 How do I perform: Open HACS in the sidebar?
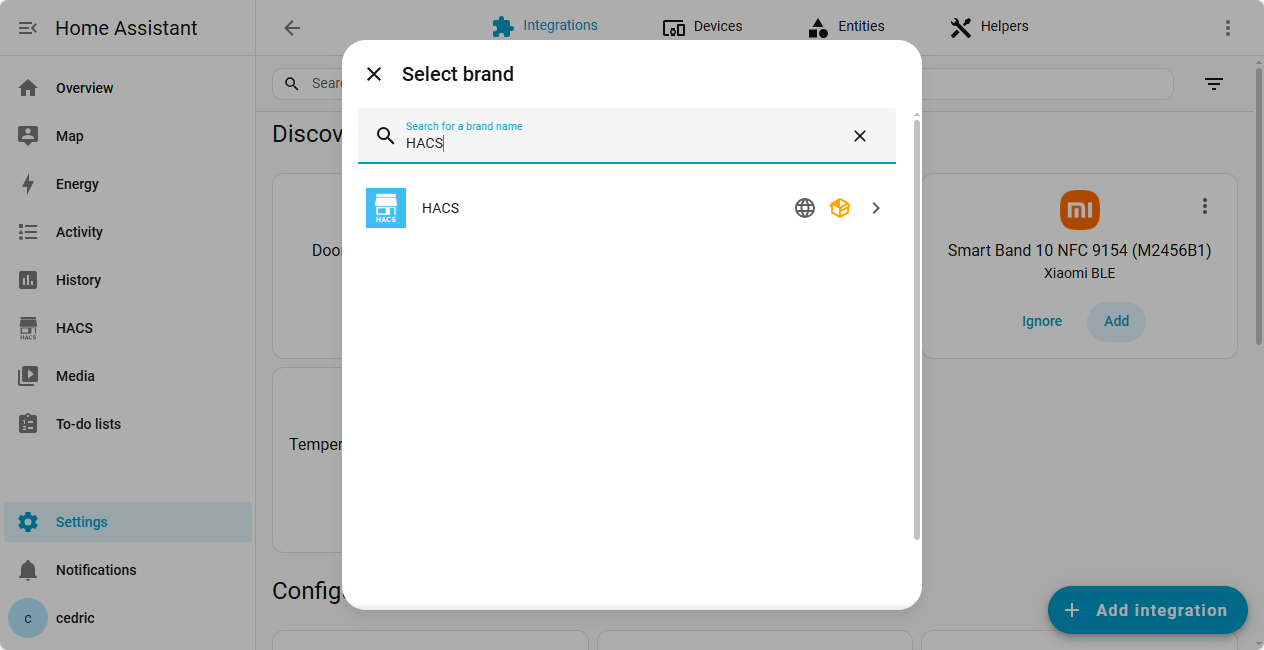74,328
